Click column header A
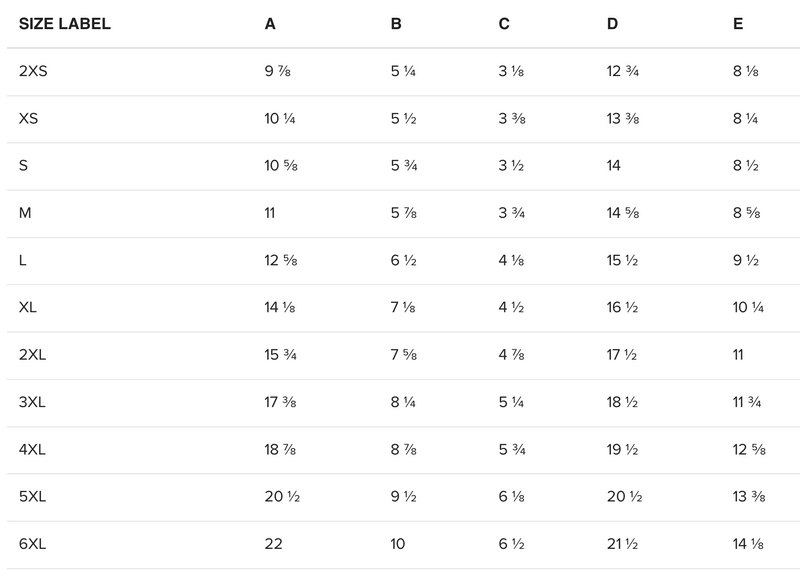Image resolution: width=800 pixels, height=580 pixels. 270,24
